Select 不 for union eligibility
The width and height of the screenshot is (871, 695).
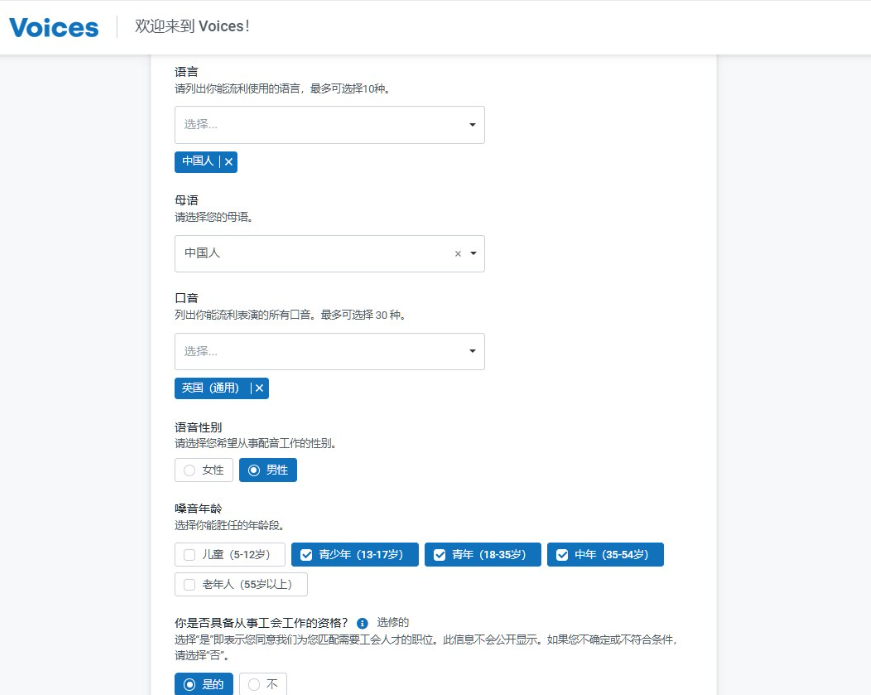[263, 684]
